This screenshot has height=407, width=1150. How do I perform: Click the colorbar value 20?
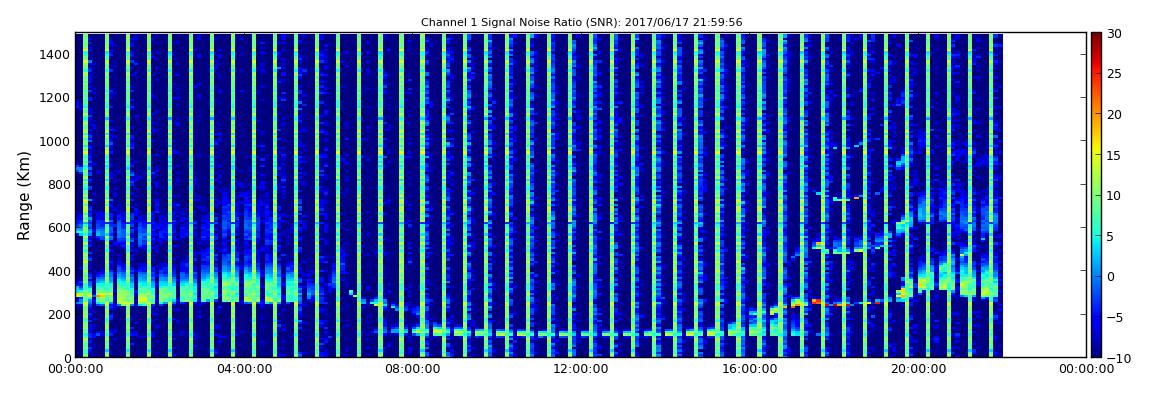[x=1114, y=114]
